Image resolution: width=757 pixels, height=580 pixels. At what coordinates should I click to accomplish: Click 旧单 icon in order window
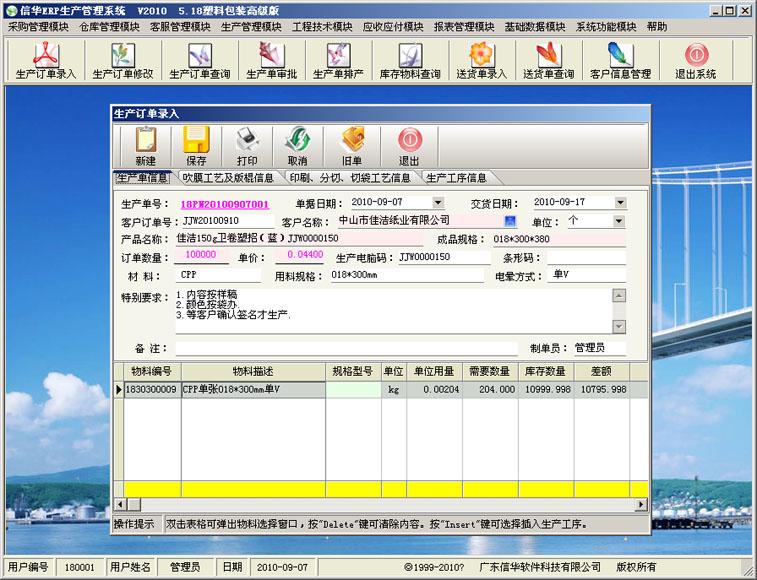coord(352,146)
